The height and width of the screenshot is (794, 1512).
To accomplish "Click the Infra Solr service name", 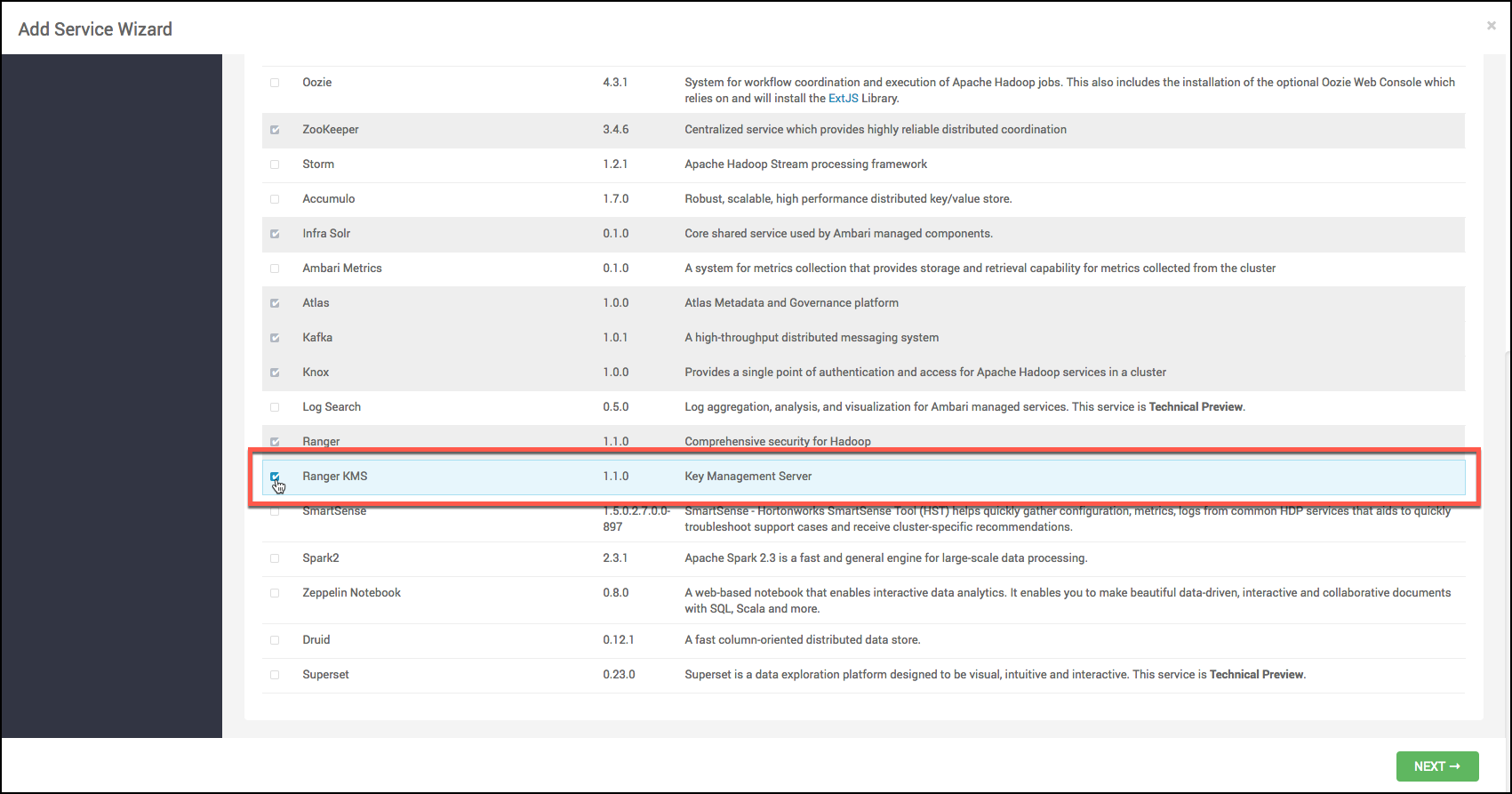I will (326, 233).
